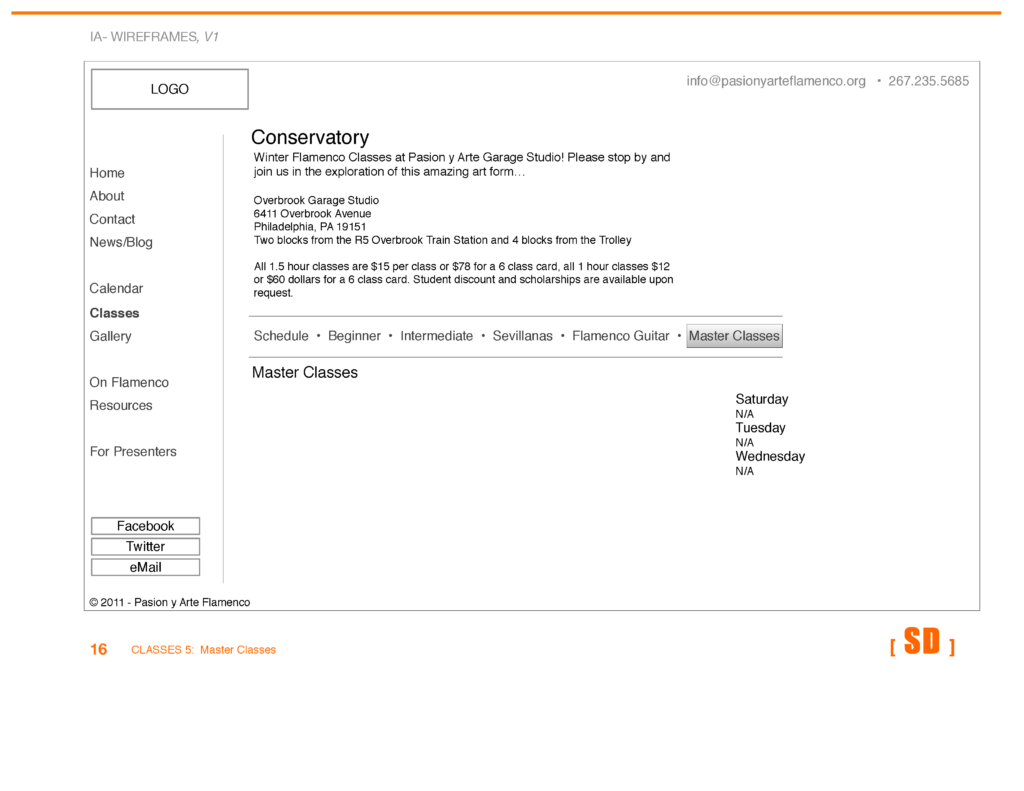Click the LOGO placeholder box
Image resolution: width=1024 pixels, height=791 pixels.
[x=169, y=89]
